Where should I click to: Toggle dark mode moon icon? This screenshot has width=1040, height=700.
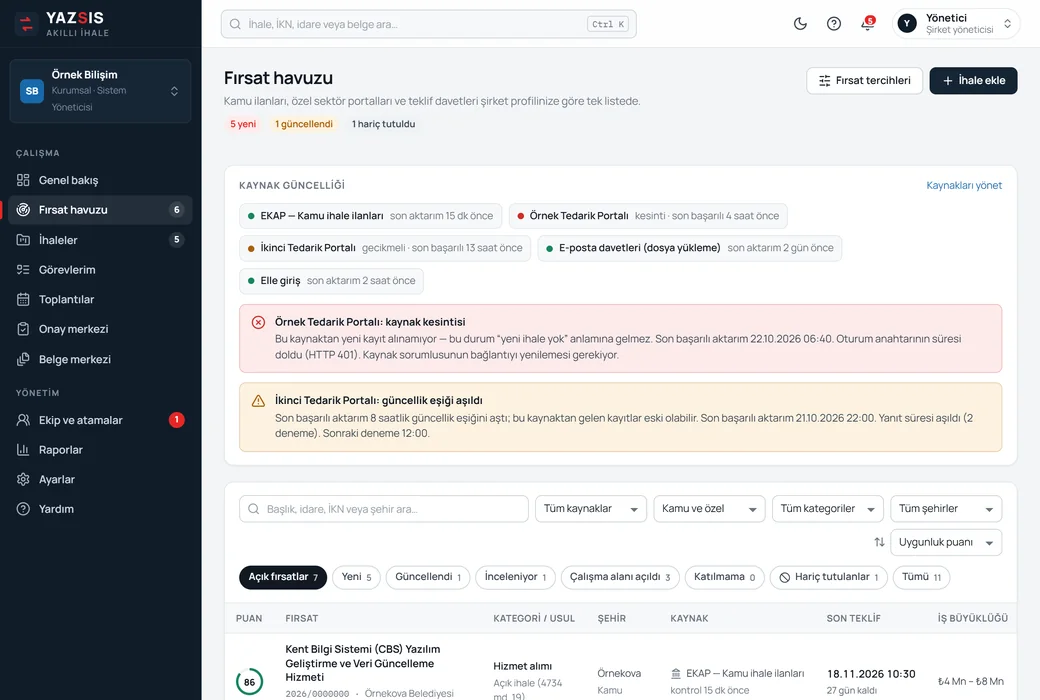(x=800, y=24)
